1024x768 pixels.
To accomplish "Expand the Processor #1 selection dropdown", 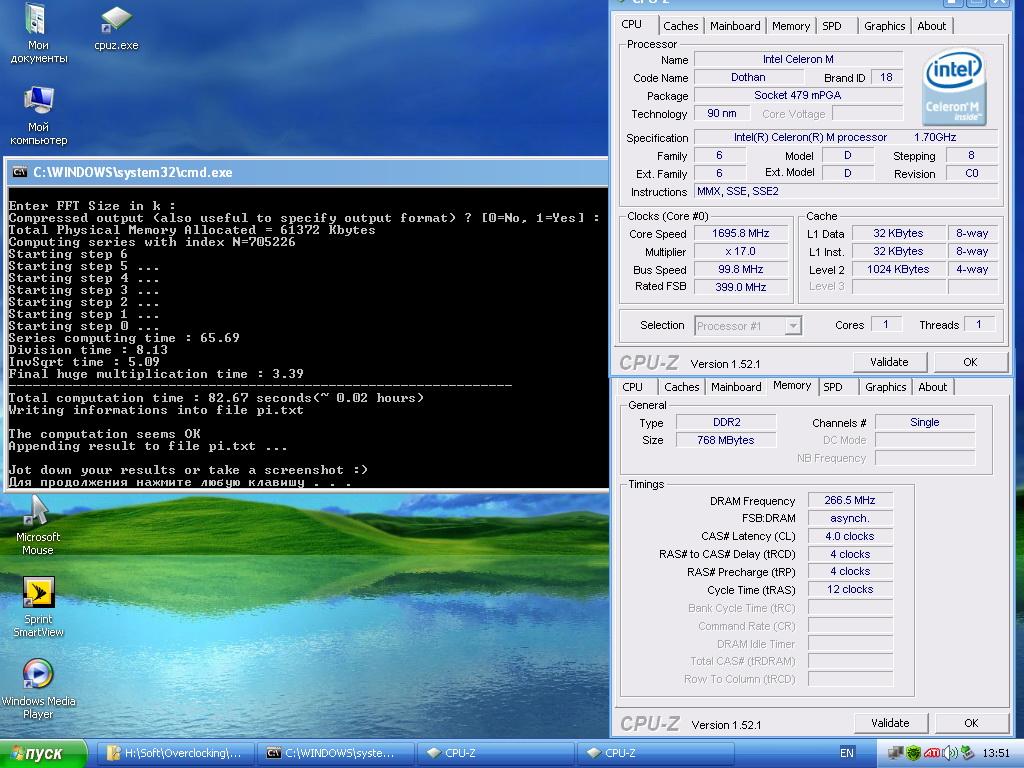I will click(x=792, y=325).
